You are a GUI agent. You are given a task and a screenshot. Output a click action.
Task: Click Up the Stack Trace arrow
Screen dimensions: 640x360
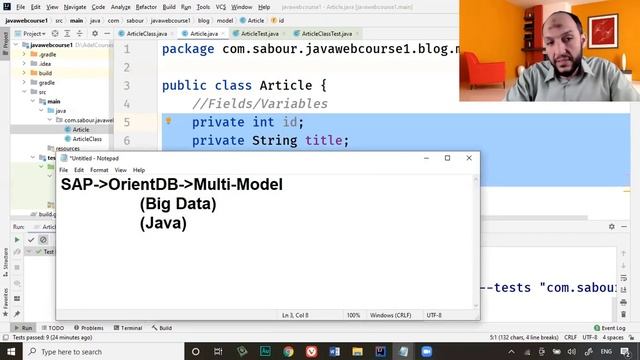tap(623, 253)
